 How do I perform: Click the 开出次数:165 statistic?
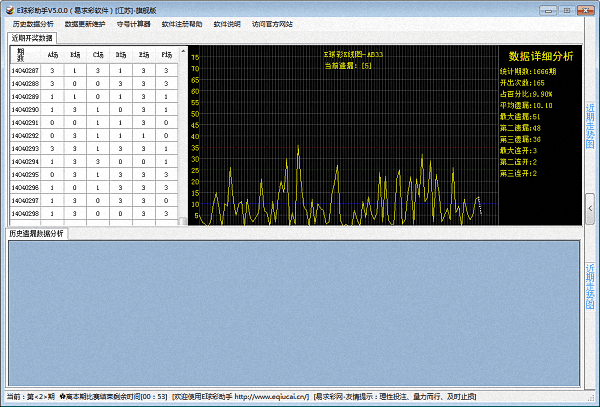tap(522, 83)
